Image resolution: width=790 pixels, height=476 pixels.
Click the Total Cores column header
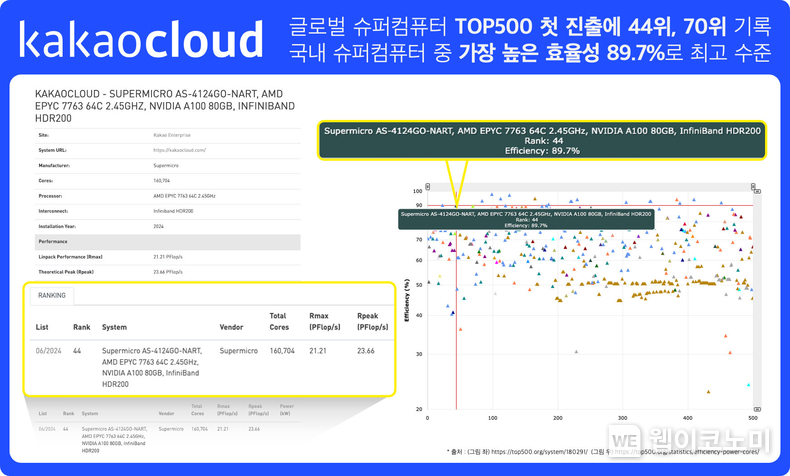pyautogui.click(x=279, y=321)
